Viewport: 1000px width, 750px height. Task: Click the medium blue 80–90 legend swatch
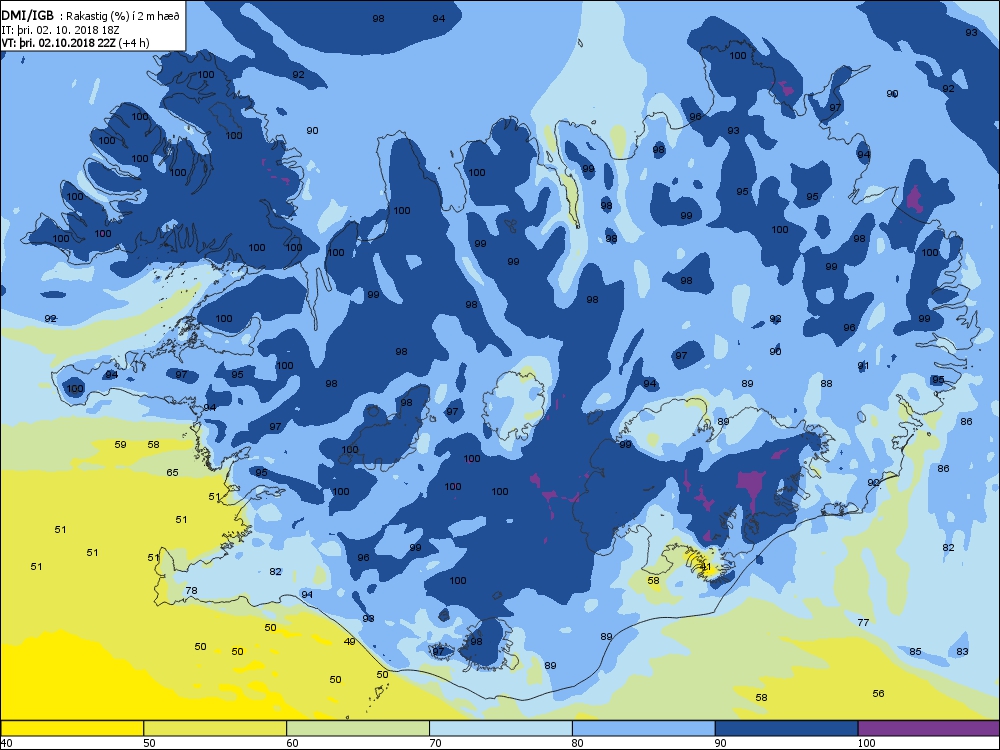(643, 728)
